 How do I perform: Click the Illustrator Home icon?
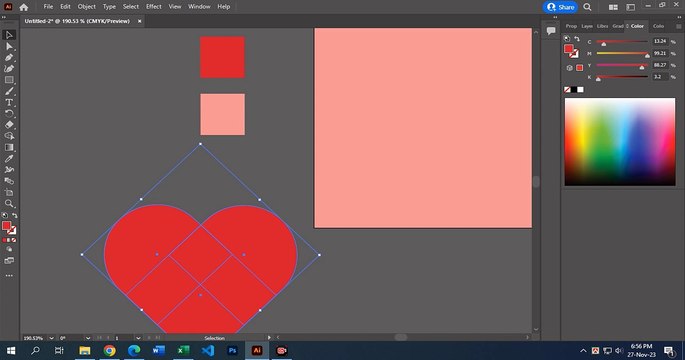[x=24, y=7]
